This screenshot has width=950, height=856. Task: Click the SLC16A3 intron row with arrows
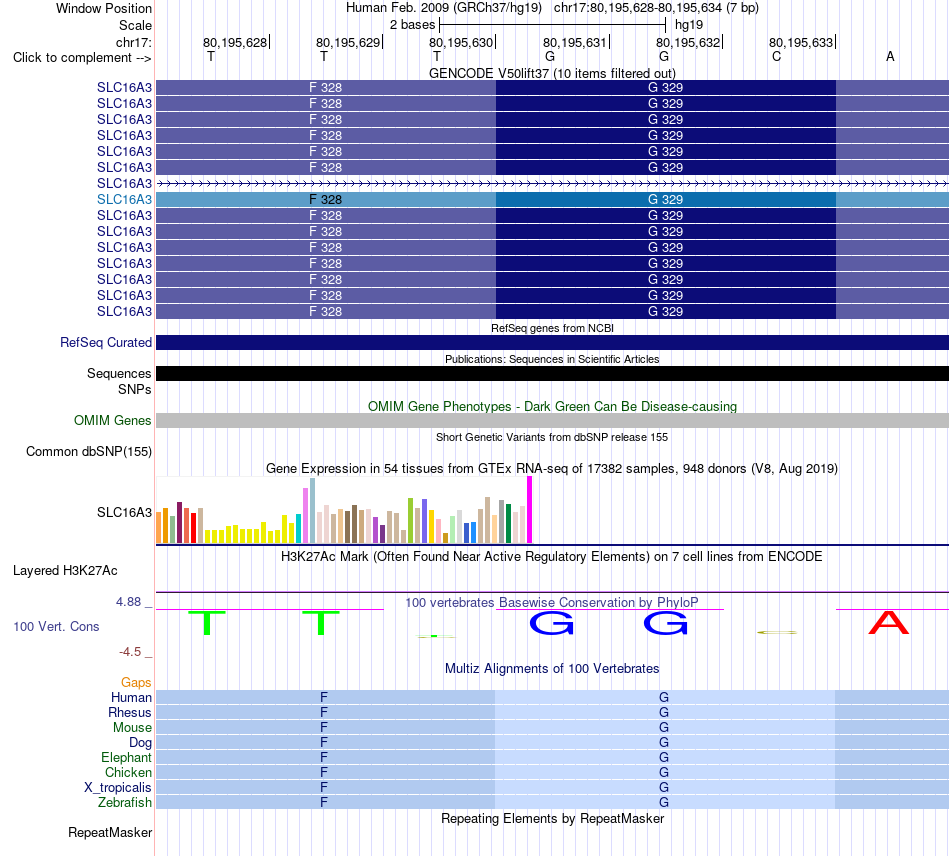pyautogui.click(x=552, y=183)
